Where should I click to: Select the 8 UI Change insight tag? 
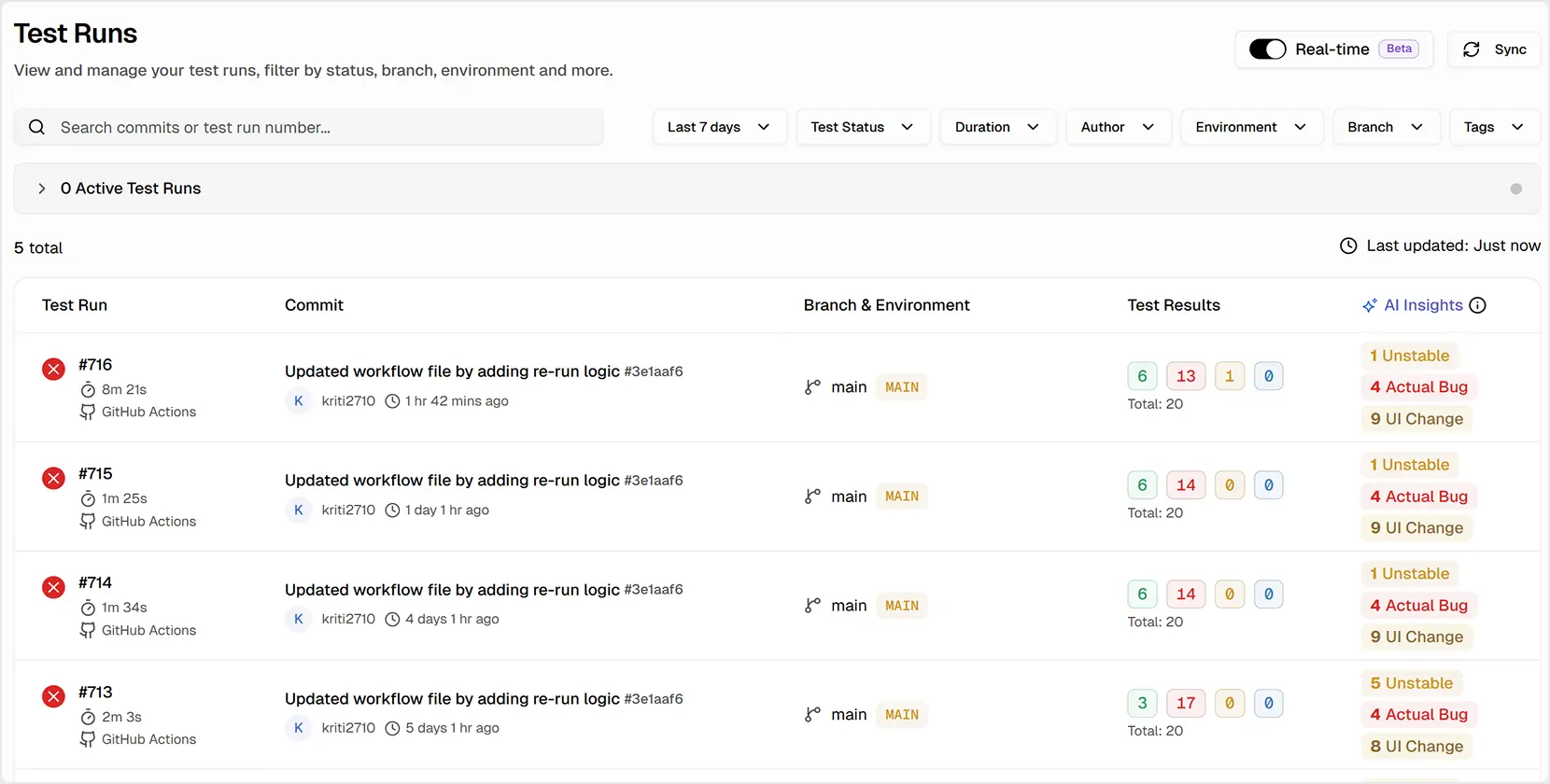(1416, 746)
